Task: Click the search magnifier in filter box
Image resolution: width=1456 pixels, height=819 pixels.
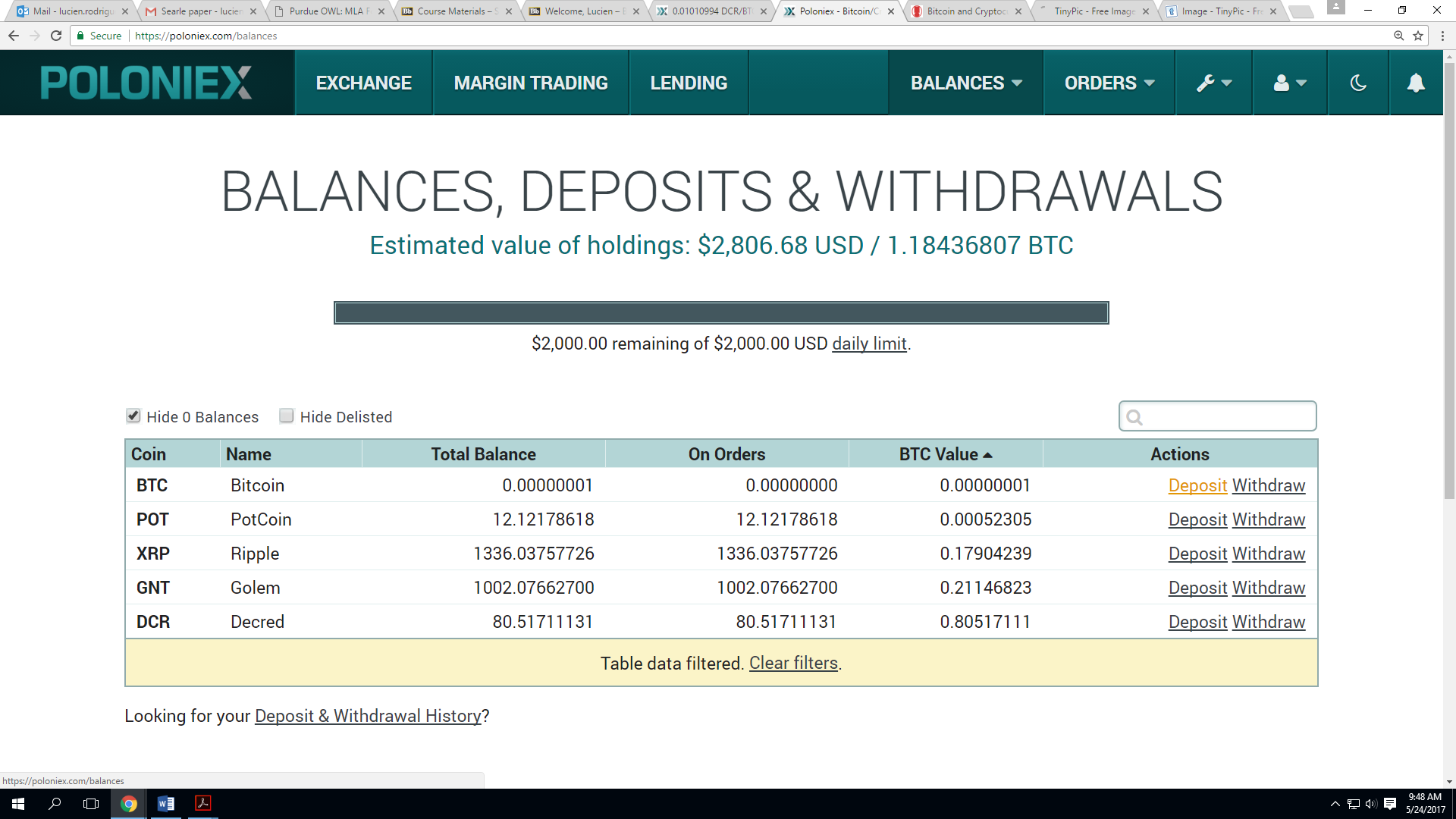Action: 1134,417
